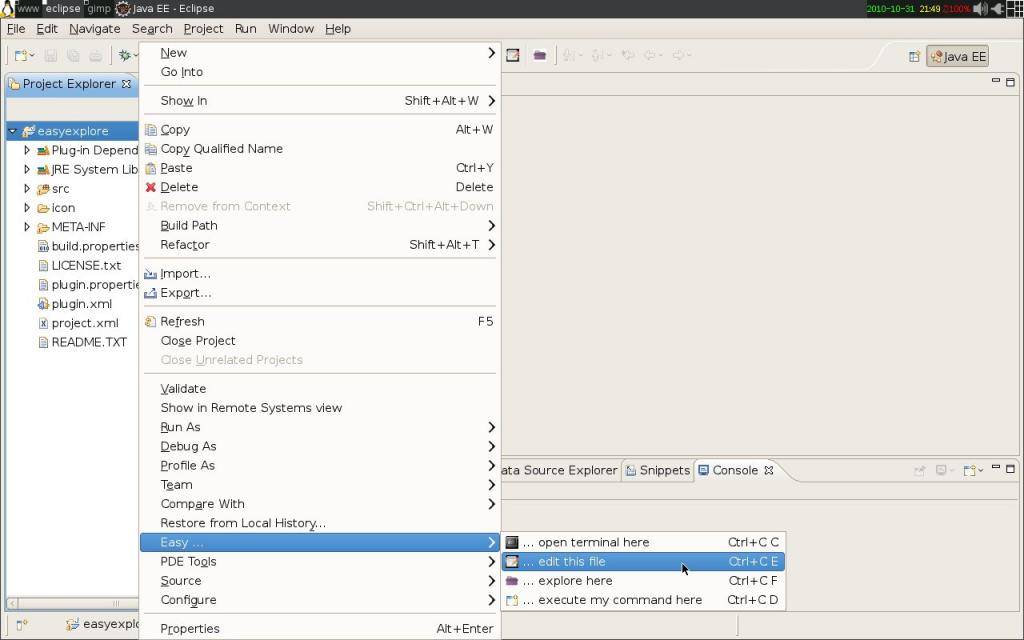
Task: Select Properties in context menu
Action: (320, 629)
